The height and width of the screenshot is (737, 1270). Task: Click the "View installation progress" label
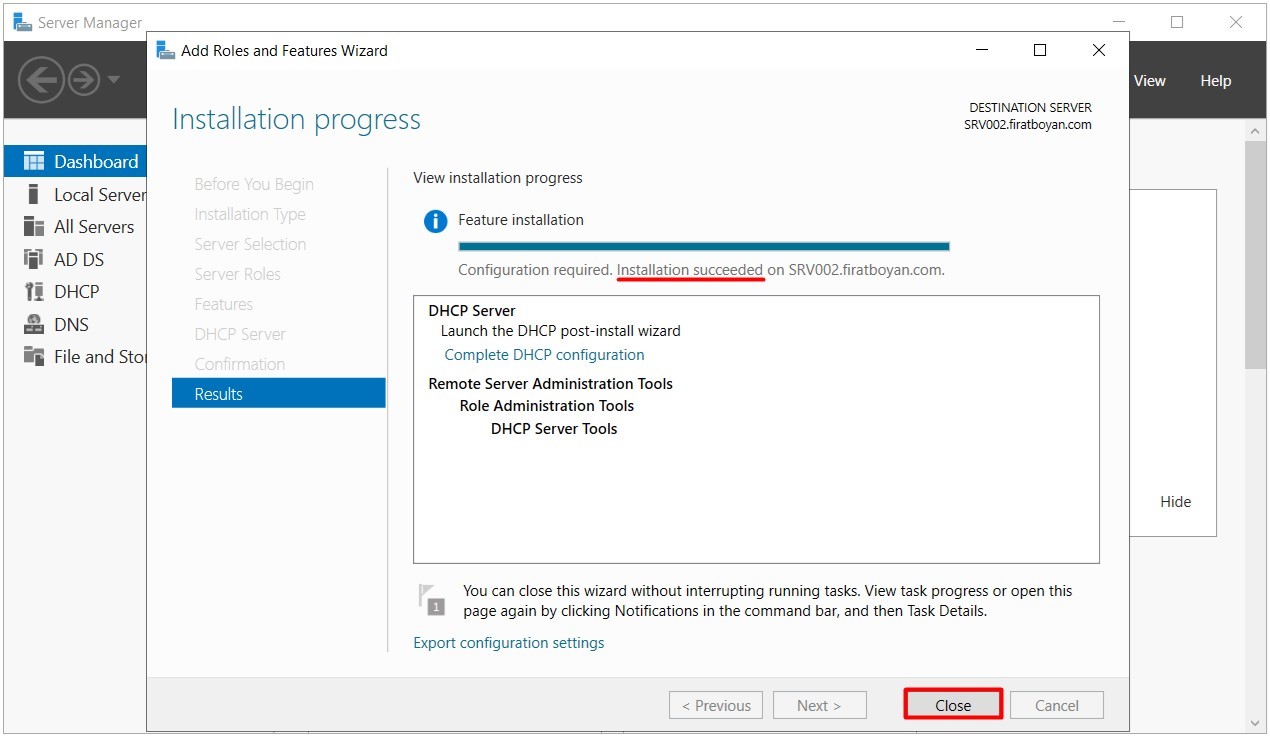pos(498,178)
